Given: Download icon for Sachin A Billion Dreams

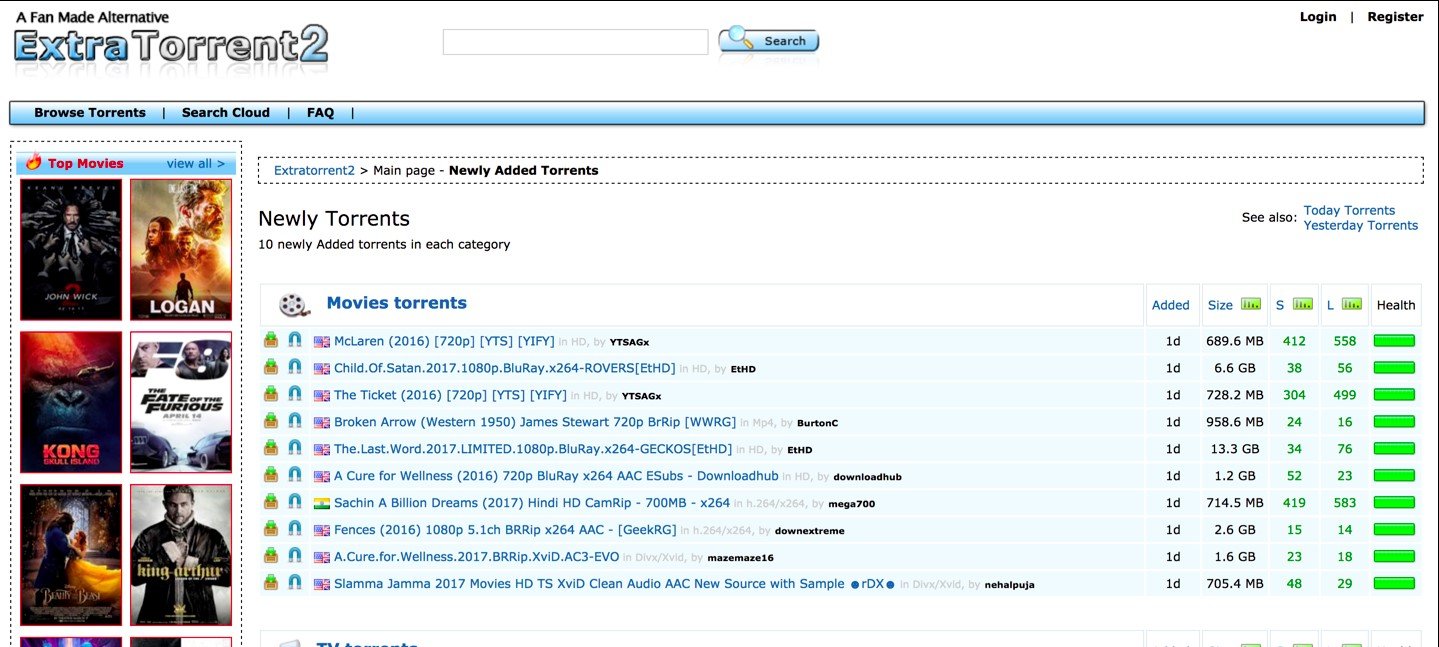Looking at the screenshot, I should (271, 502).
